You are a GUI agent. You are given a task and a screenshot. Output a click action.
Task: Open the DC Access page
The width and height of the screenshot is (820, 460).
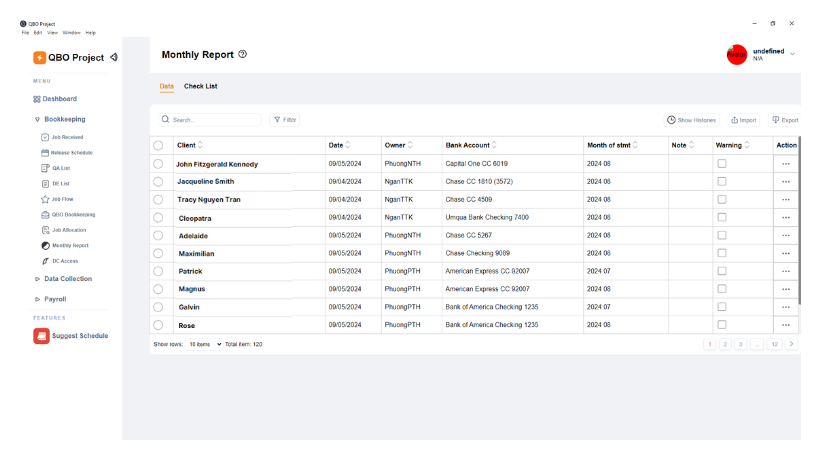[64, 261]
